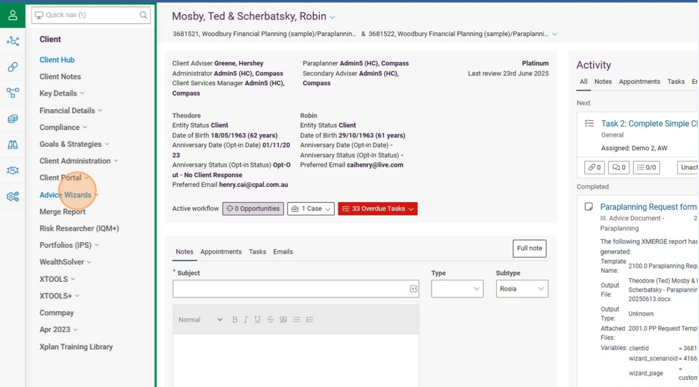
Task: Click the task list icon beside Task 2
Action: (589, 124)
